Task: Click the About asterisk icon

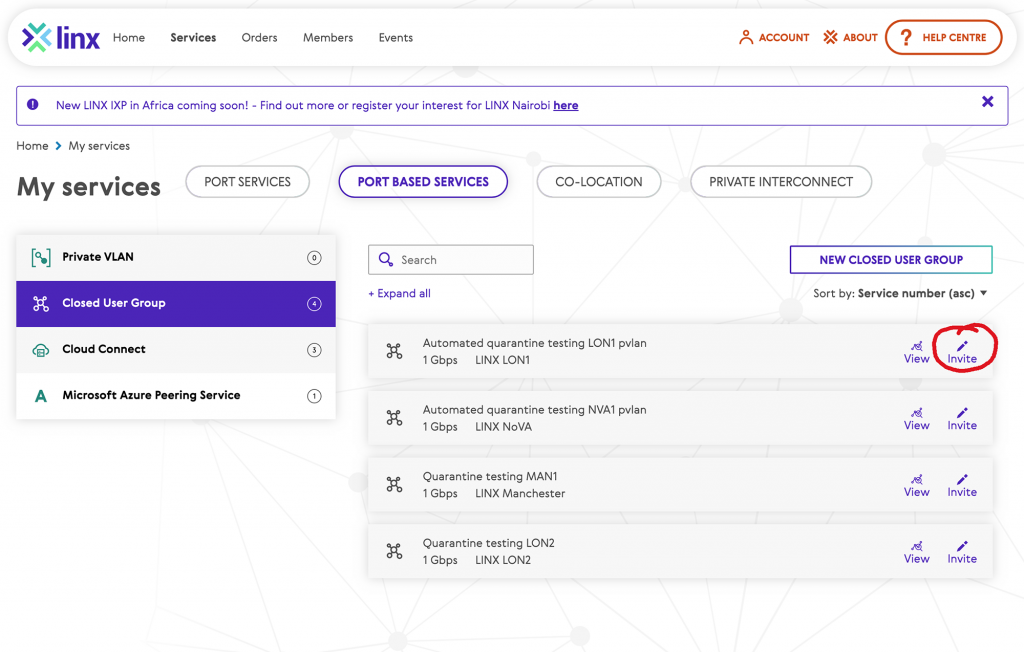Action: 830,37
